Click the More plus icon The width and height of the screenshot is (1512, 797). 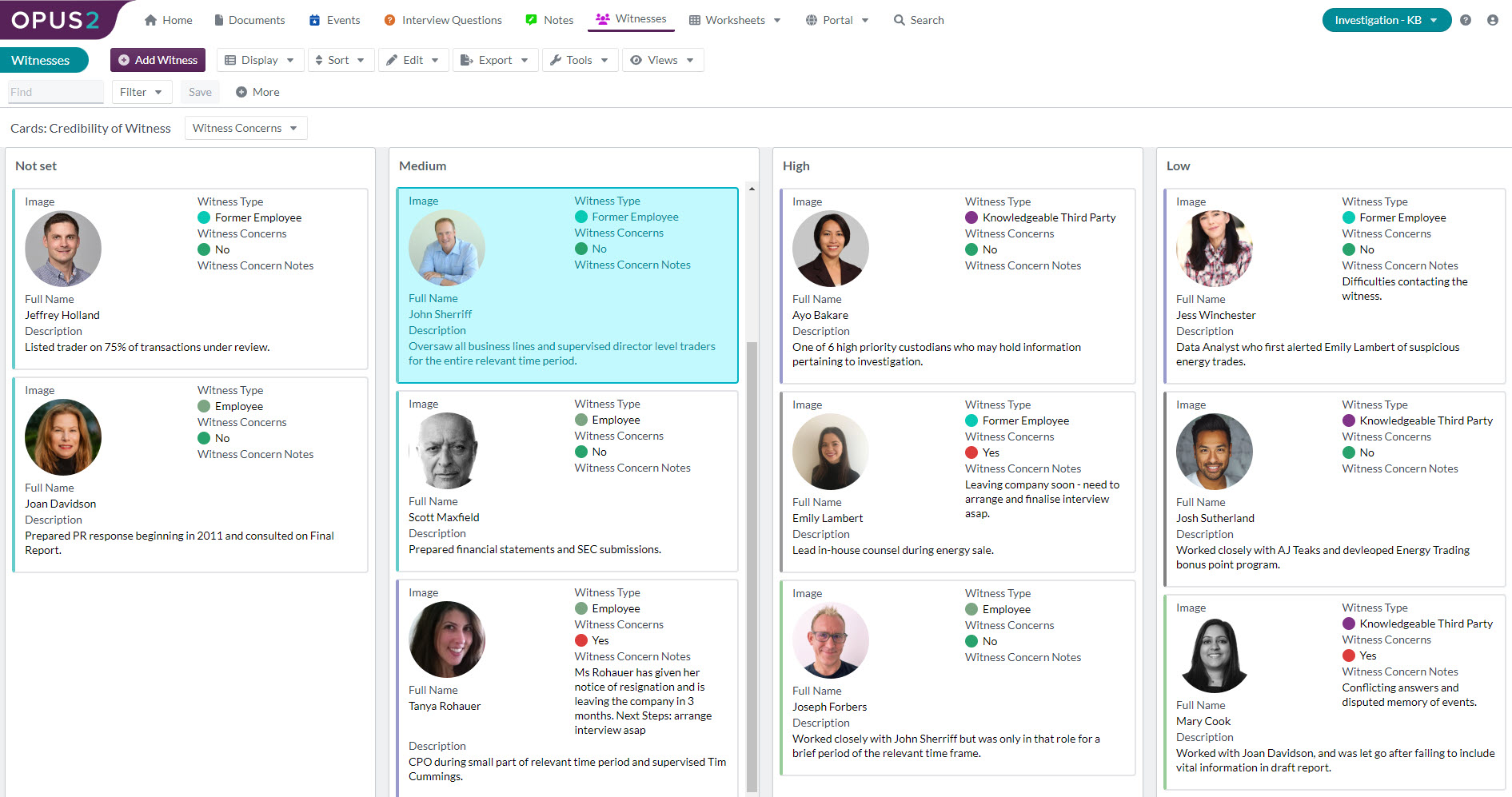pos(241,92)
